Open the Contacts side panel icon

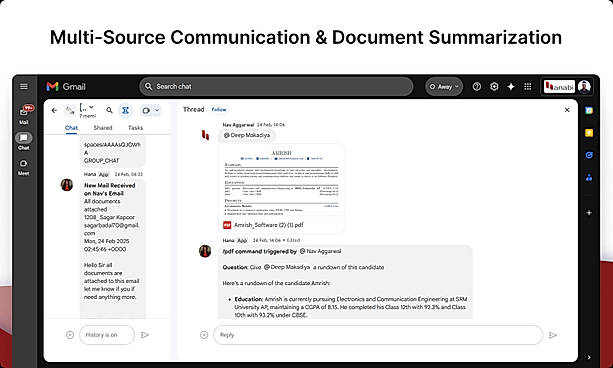pyautogui.click(x=589, y=178)
